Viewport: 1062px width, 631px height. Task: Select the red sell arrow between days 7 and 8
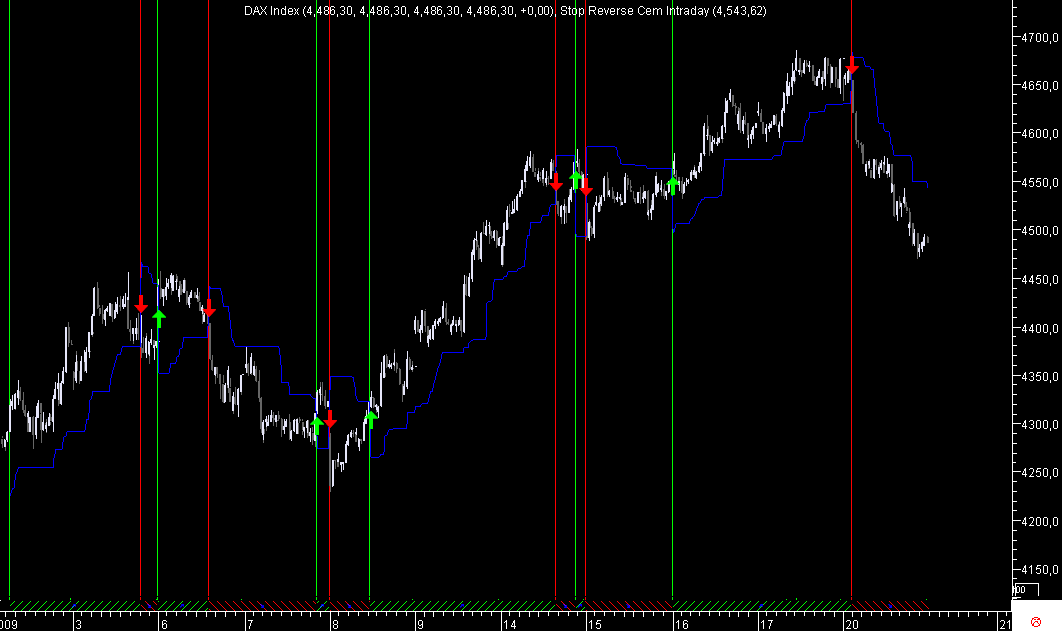pyautogui.click(x=330, y=418)
